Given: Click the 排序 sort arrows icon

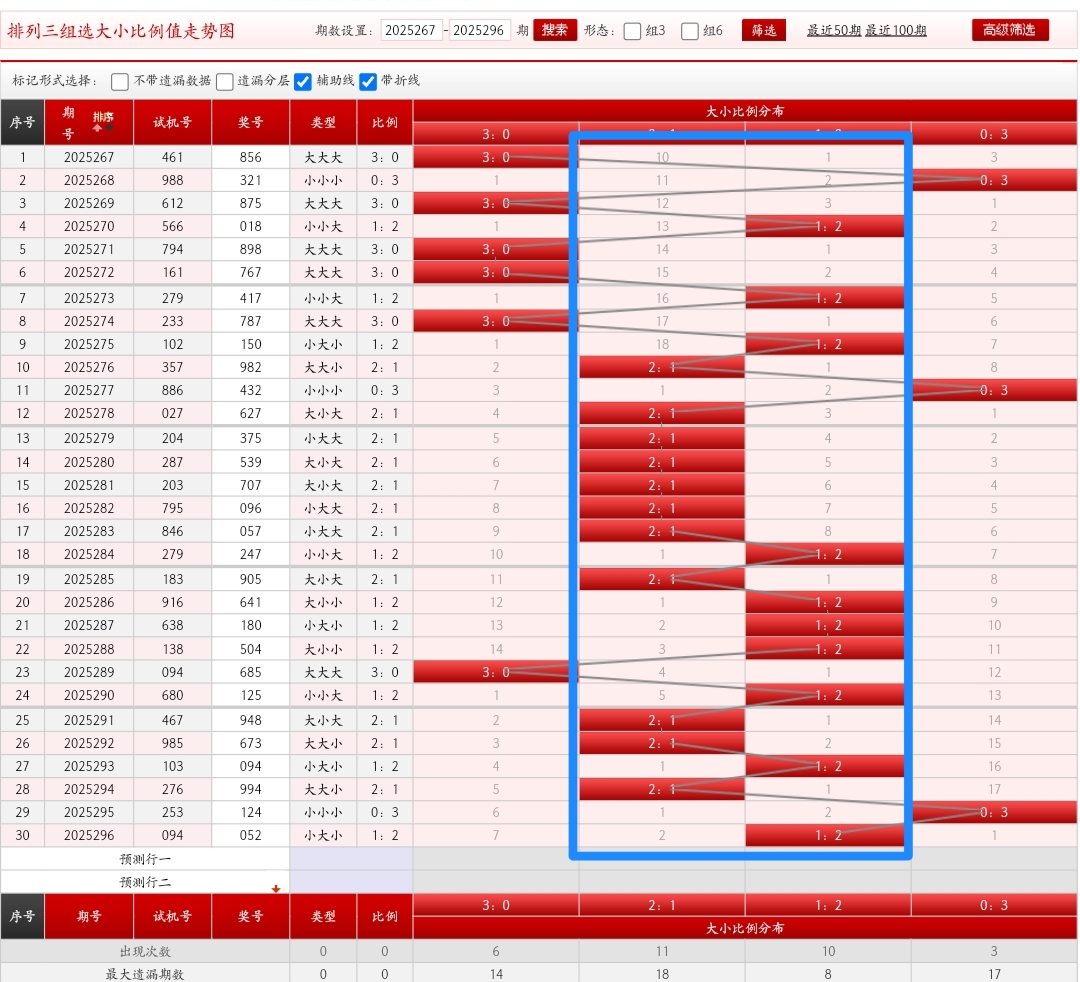Looking at the screenshot, I should pos(103,122).
